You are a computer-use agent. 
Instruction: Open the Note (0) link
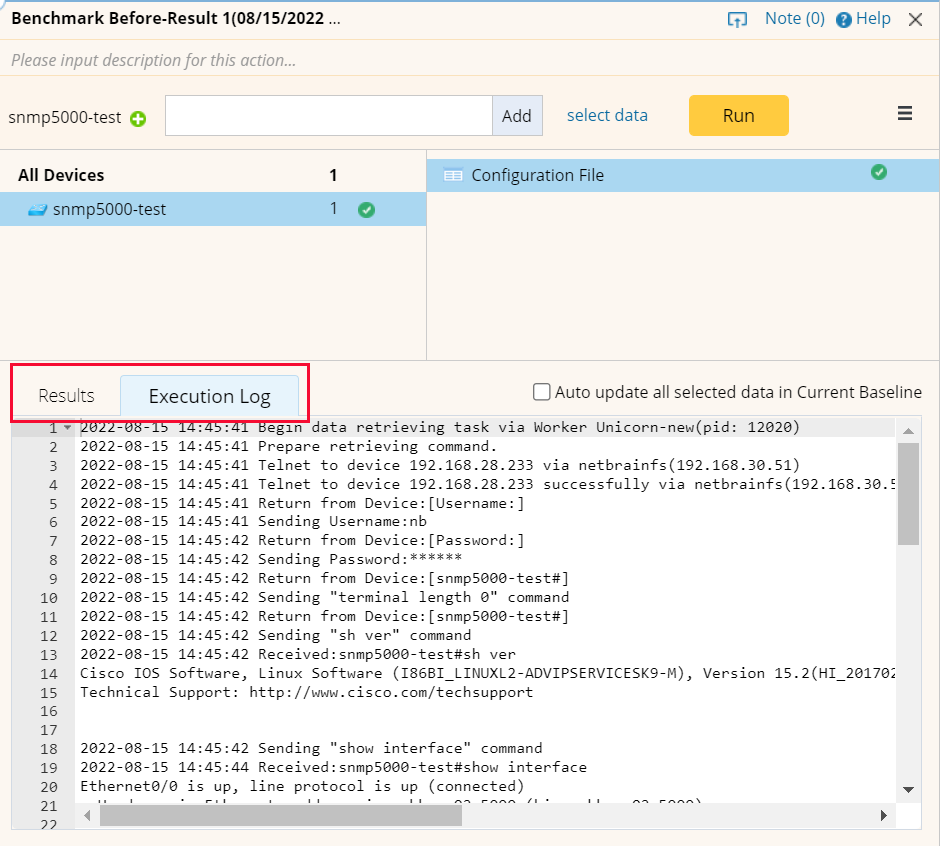coord(794,18)
